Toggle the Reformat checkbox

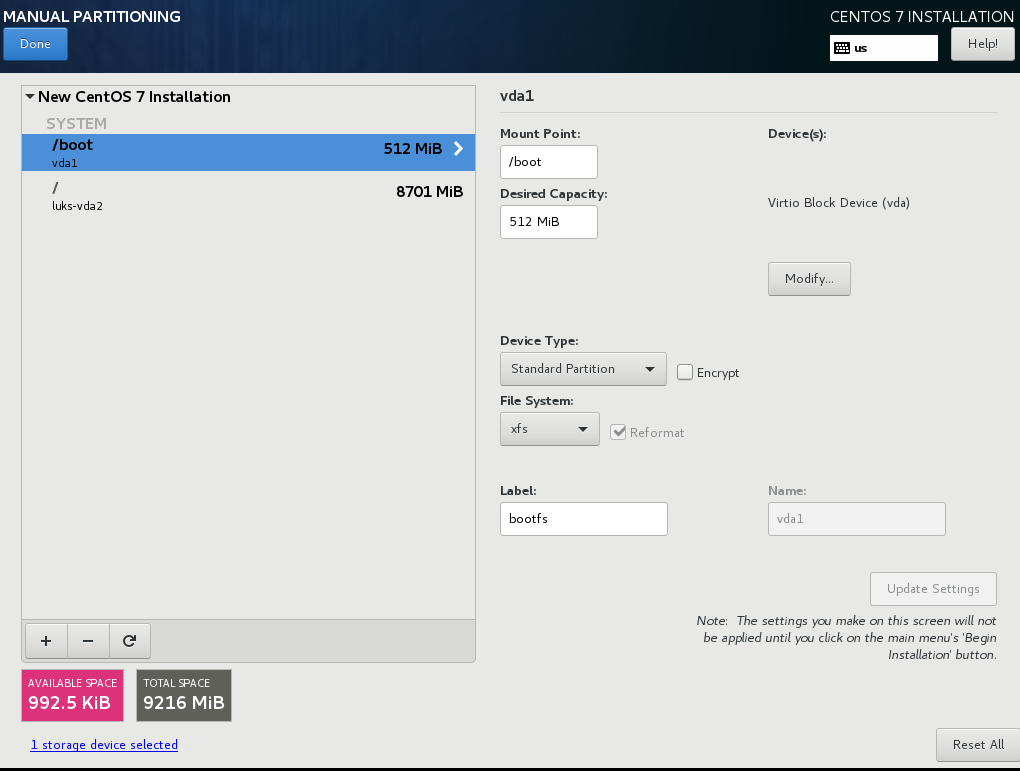618,432
